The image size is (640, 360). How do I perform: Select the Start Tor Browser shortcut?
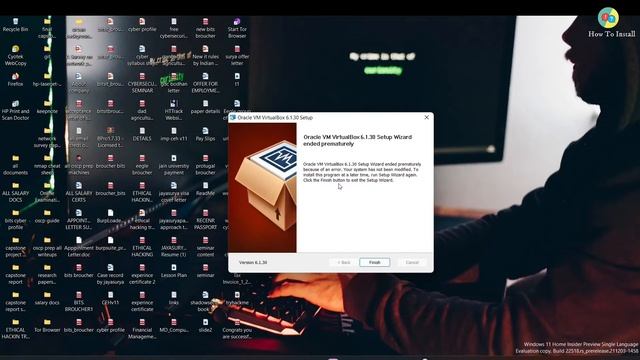click(x=237, y=29)
